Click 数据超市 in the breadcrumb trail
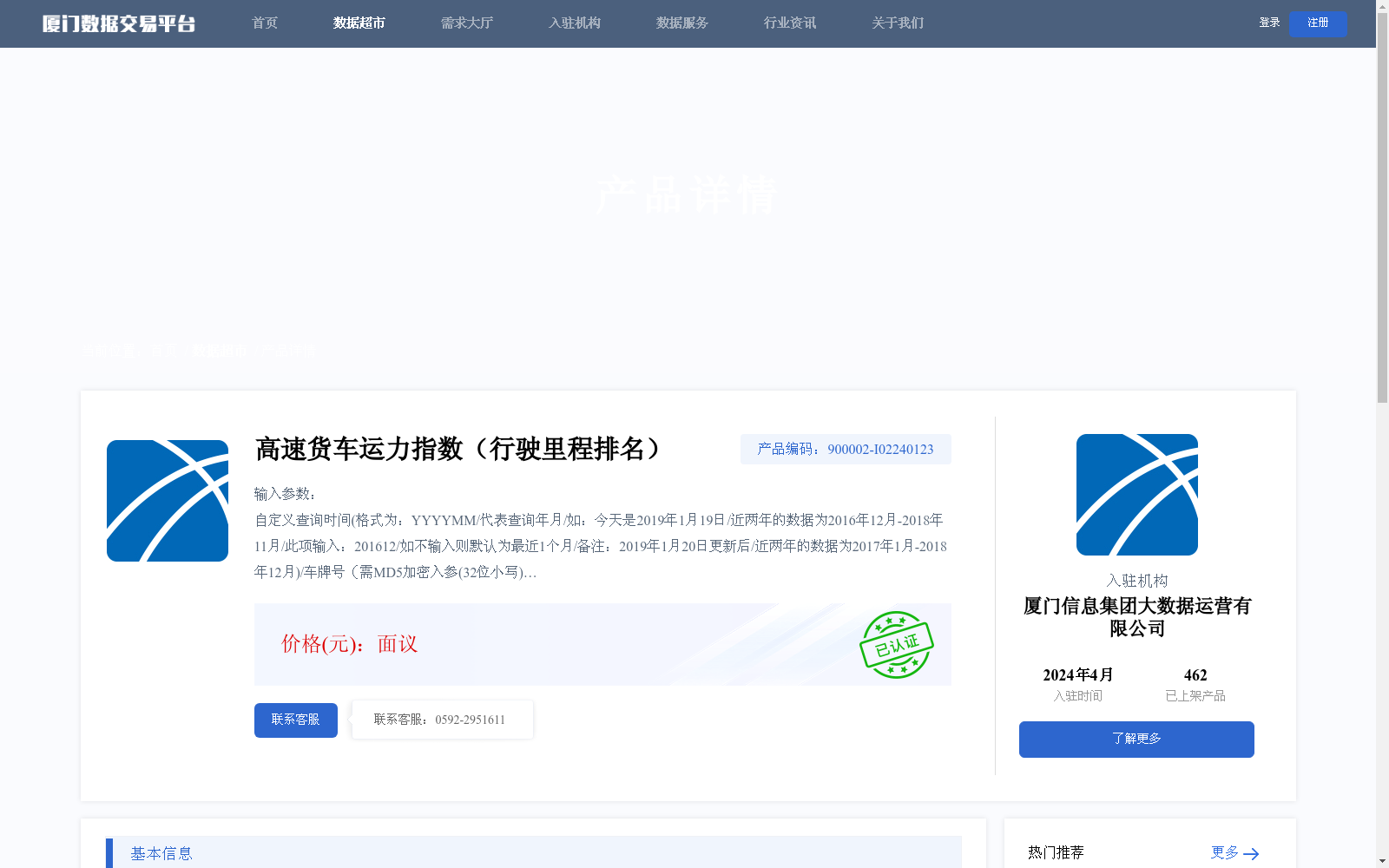1389x868 pixels. coord(220,351)
